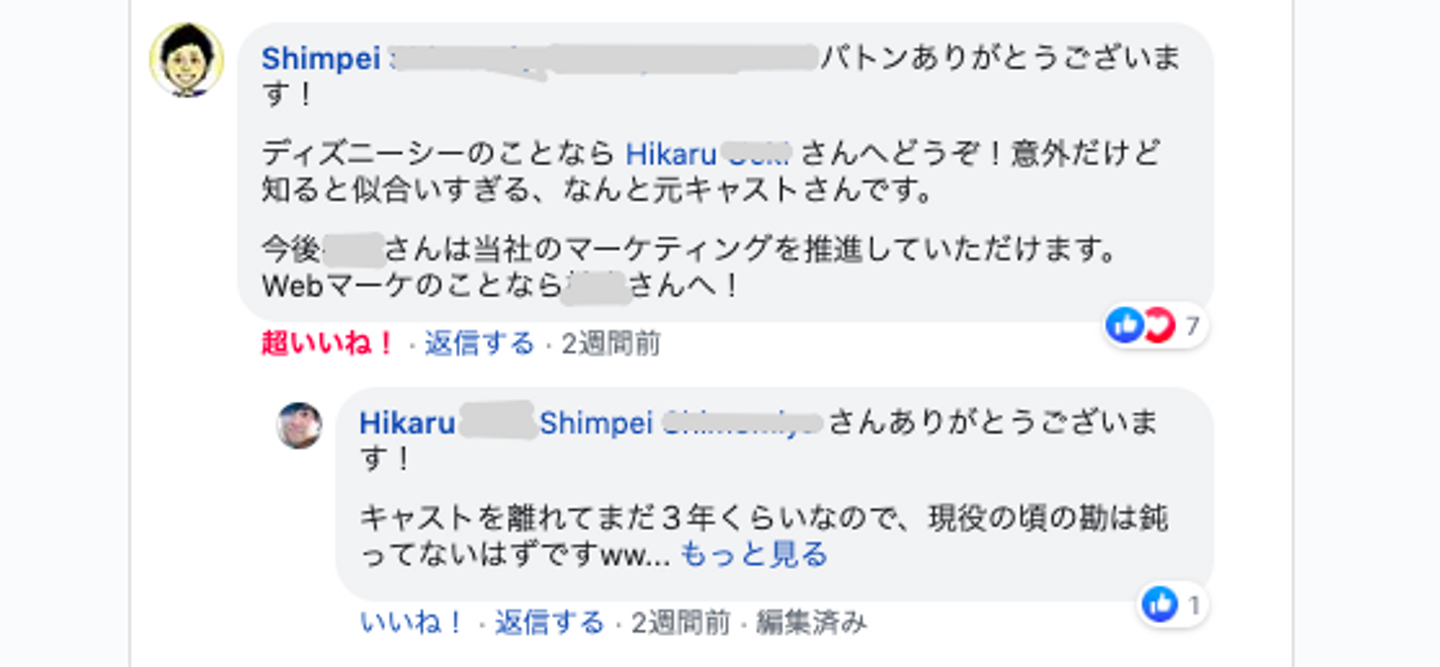Toggle いいね！ on Hikaru's reply
This screenshot has height=667, width=1440.
click(412, 623)
